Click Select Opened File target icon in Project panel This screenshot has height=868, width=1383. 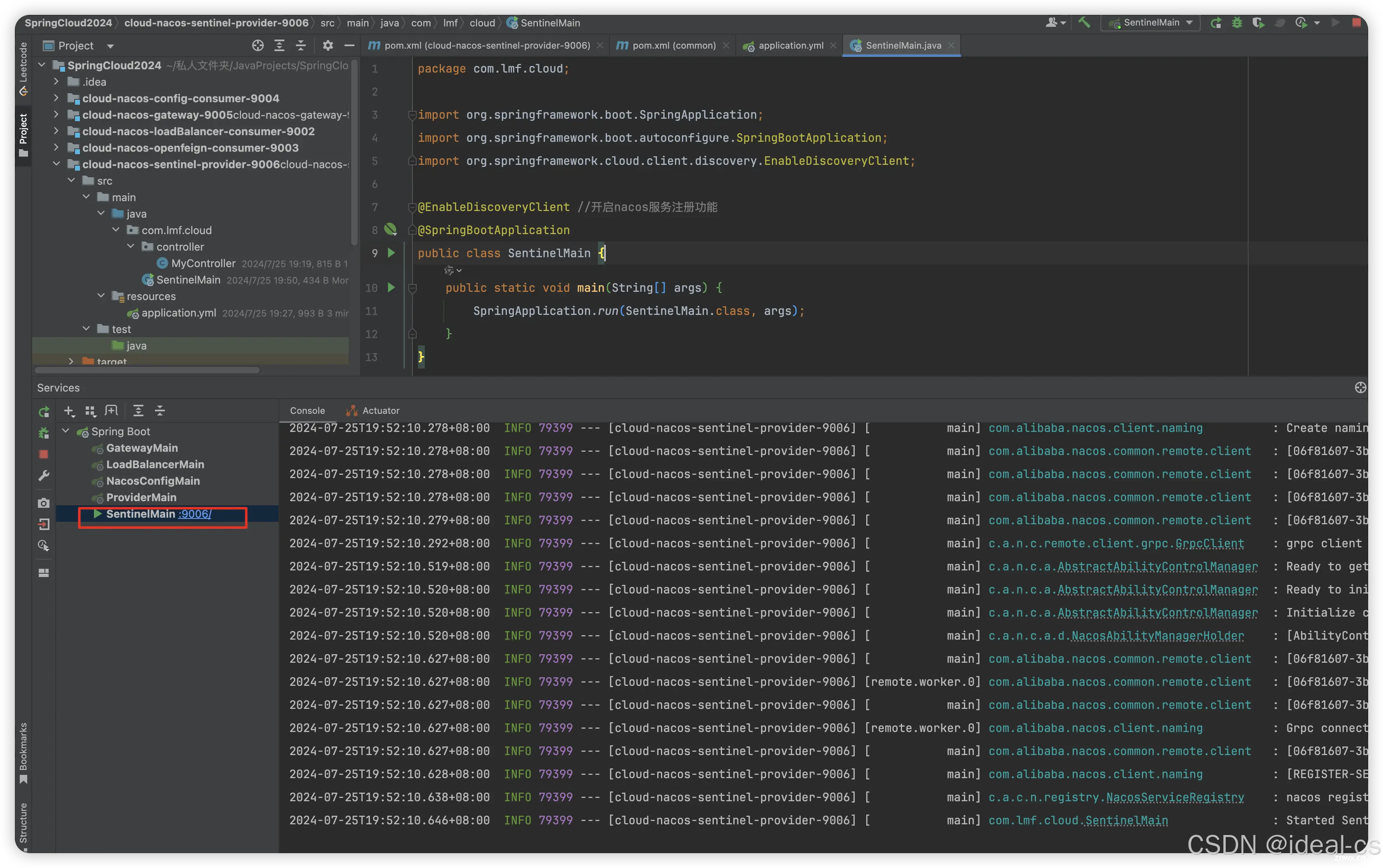point(258,45)
